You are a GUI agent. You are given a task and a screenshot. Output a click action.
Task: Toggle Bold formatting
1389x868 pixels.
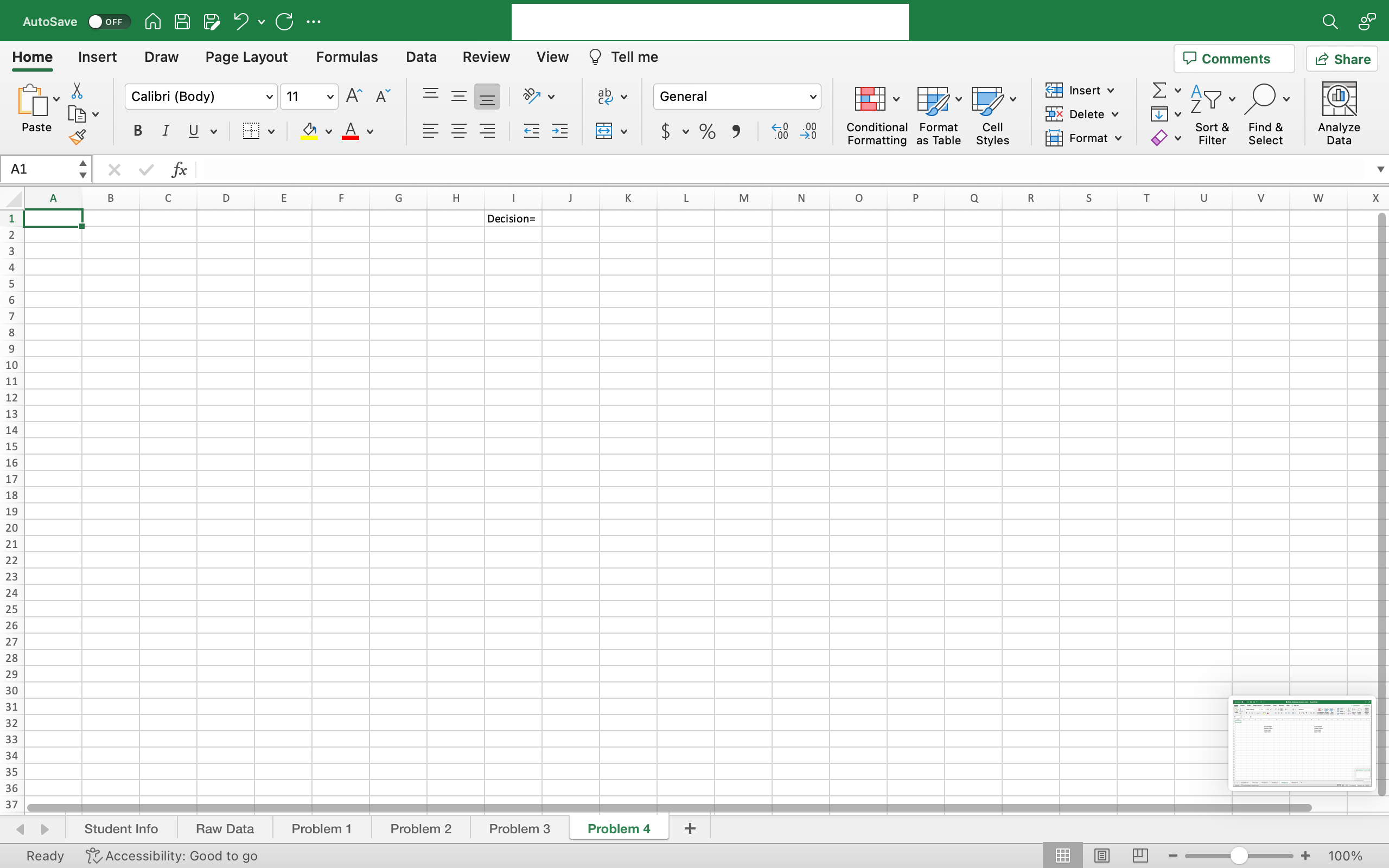coord(138,131)
